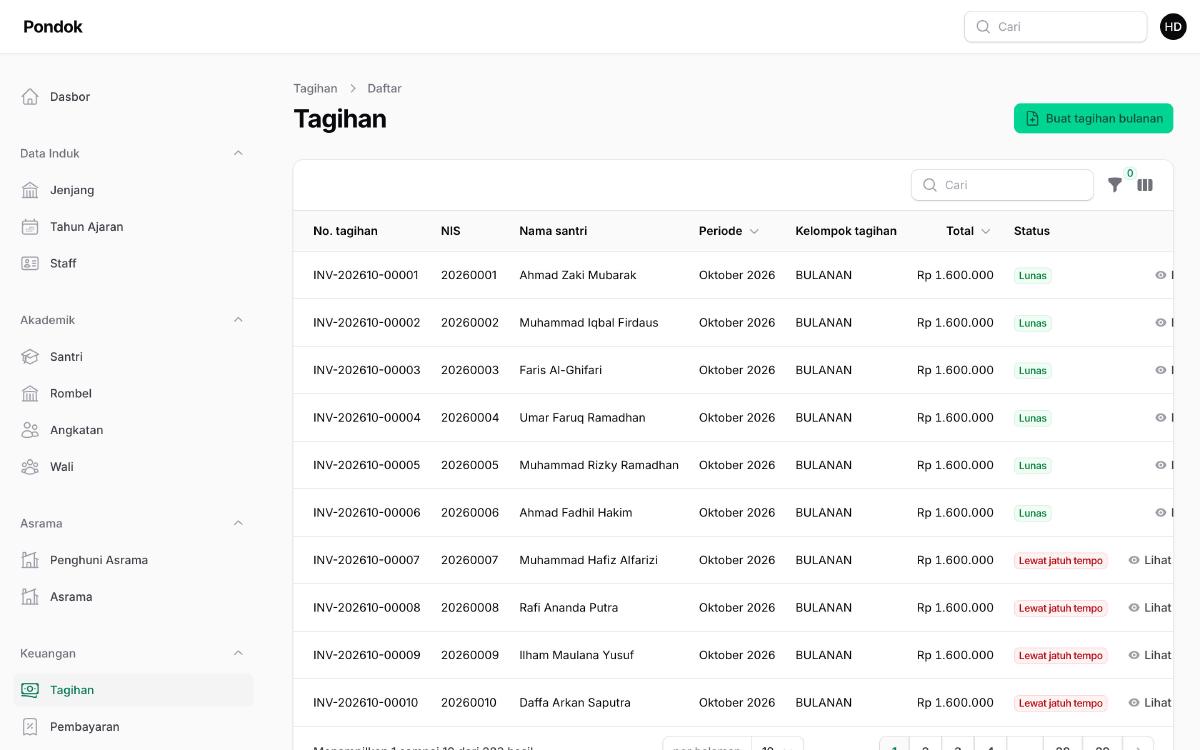Click name Ahmad Zaki Mubarak
Screen dimensions: 1200x750
[578, 275]
